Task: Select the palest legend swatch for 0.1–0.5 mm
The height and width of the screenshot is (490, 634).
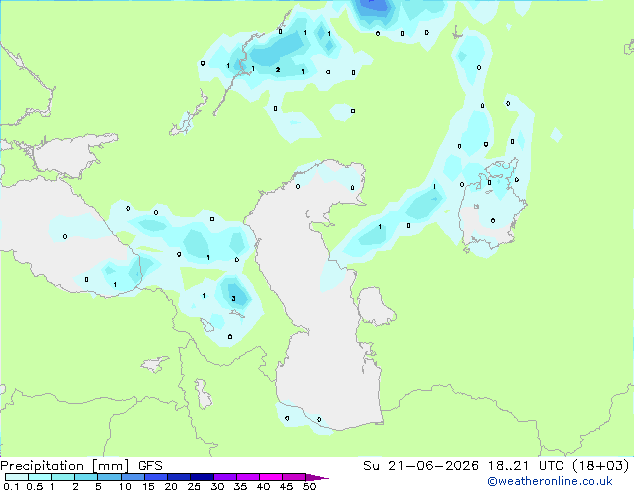Action: (x=17, y=477)
